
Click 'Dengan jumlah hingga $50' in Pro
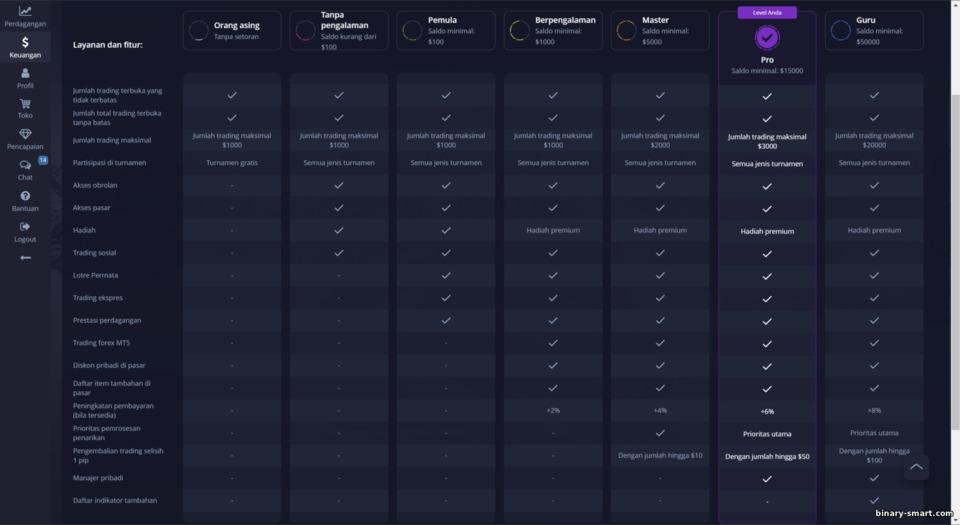[x=767, y=457]
